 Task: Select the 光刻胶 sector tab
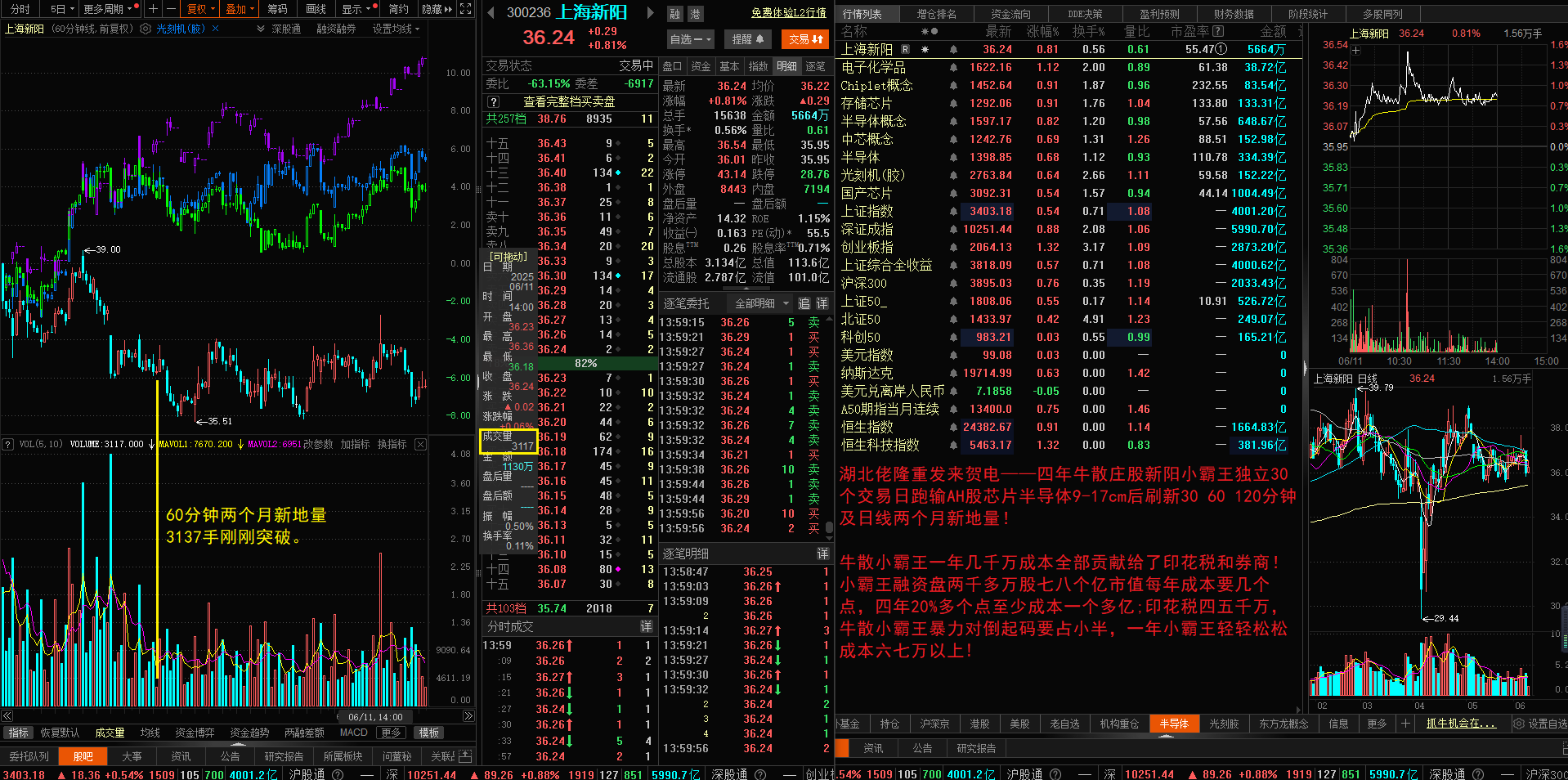[1224, 724]
